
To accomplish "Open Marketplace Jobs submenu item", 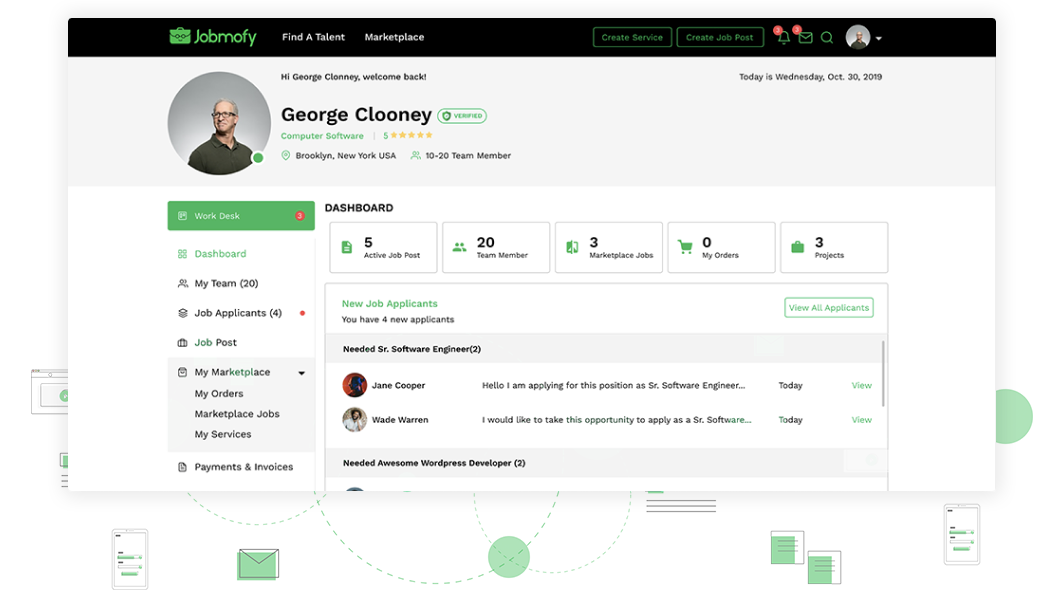I will (237, 414).
